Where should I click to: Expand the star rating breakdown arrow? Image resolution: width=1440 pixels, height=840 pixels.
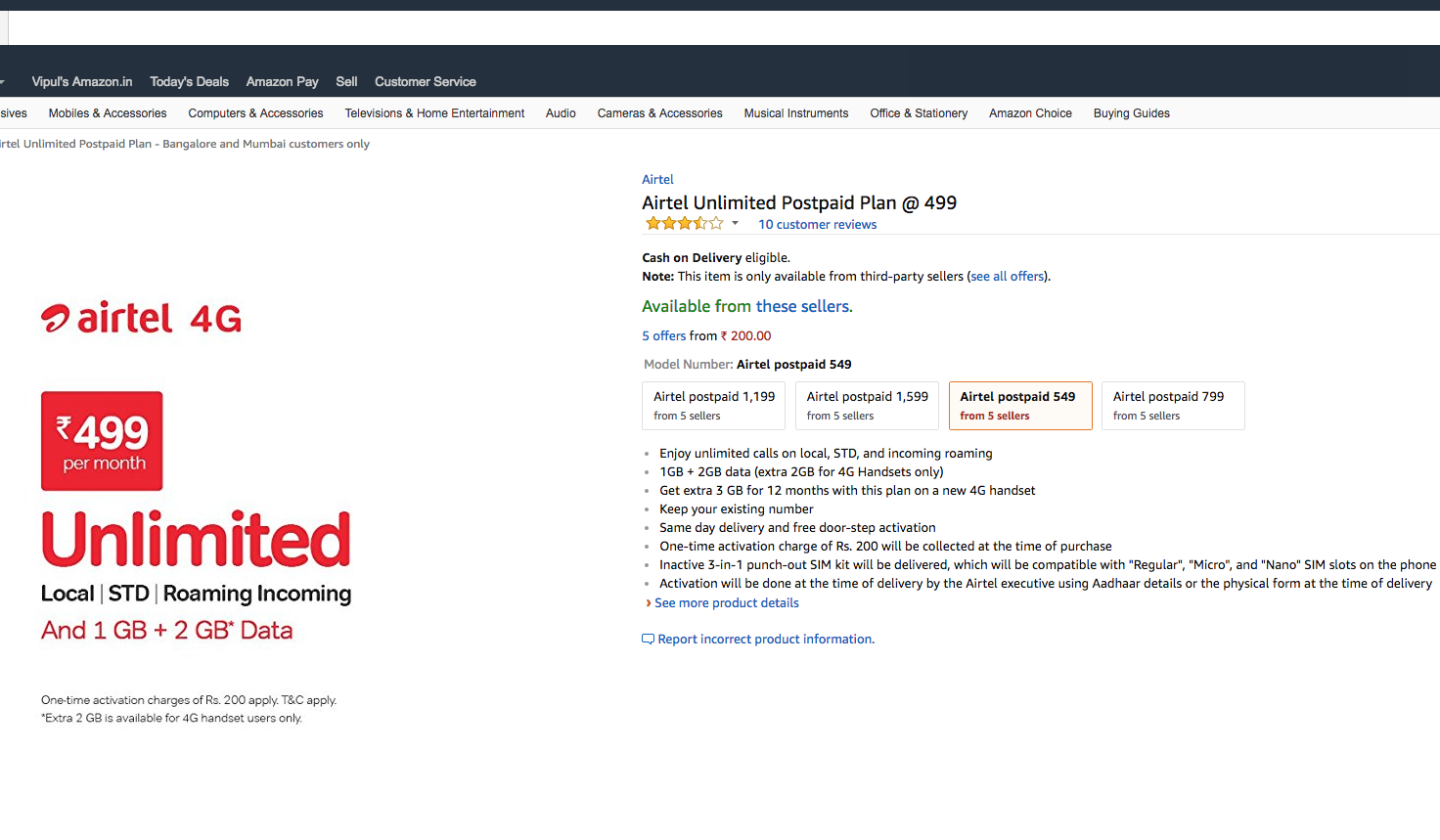735,224
